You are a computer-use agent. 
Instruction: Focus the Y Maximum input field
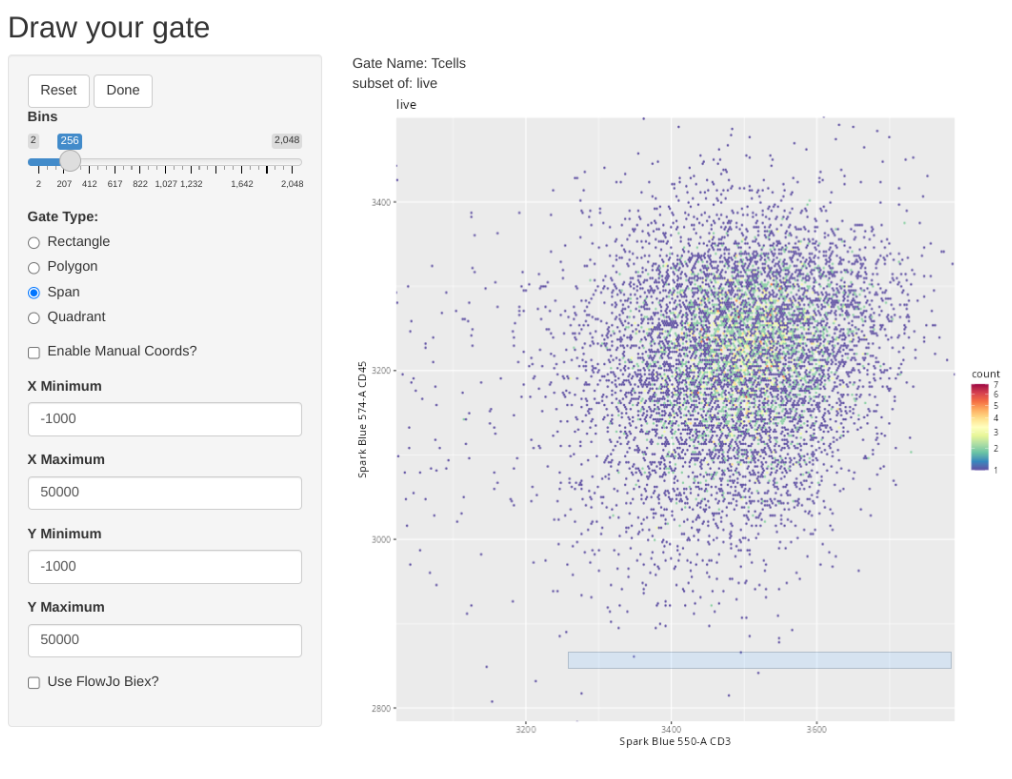click(165, 640)
